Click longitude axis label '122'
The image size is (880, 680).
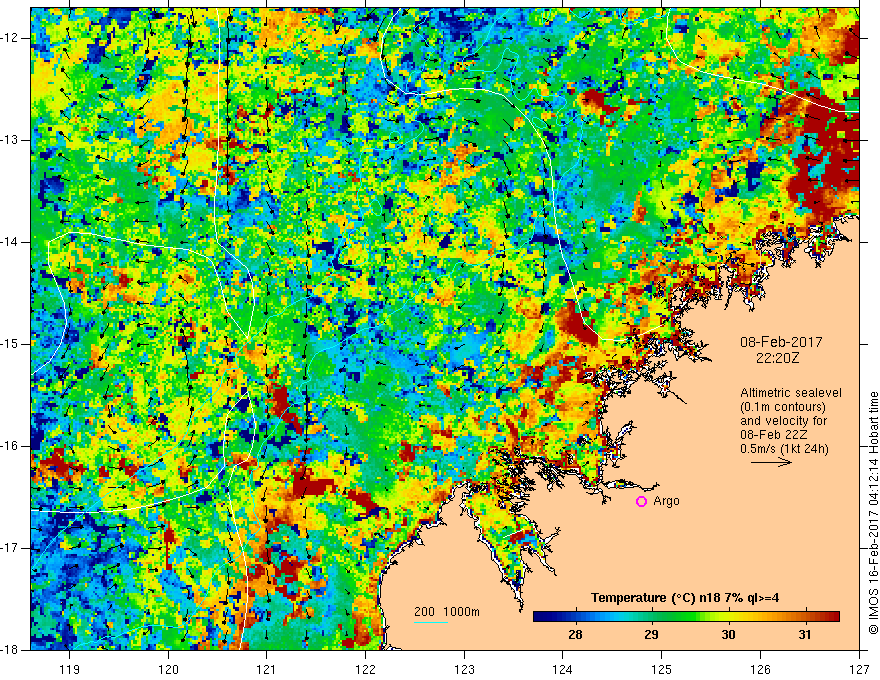point(365,669)
